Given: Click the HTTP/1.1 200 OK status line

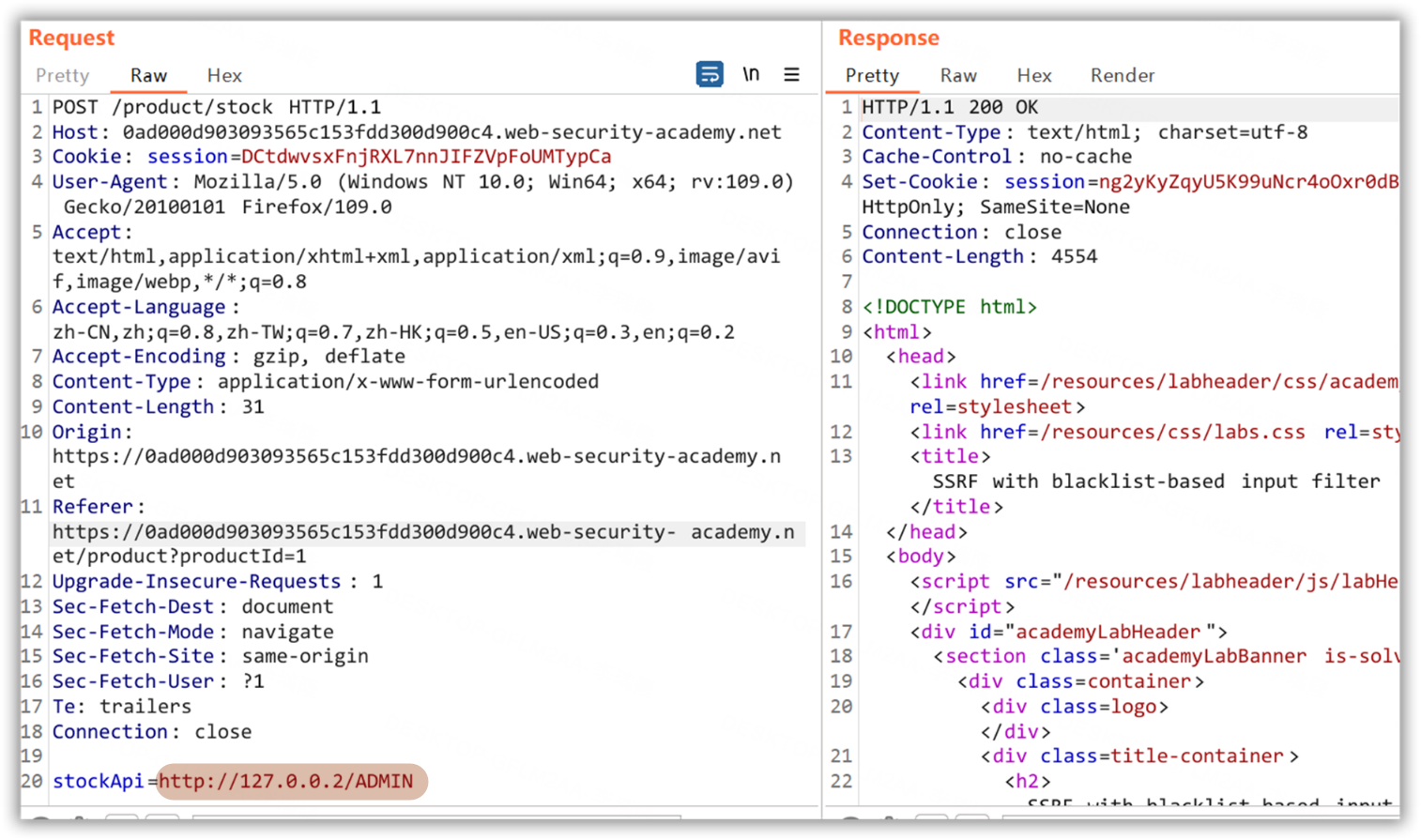Looking at the screenshot, I should [x=950, y=107].
